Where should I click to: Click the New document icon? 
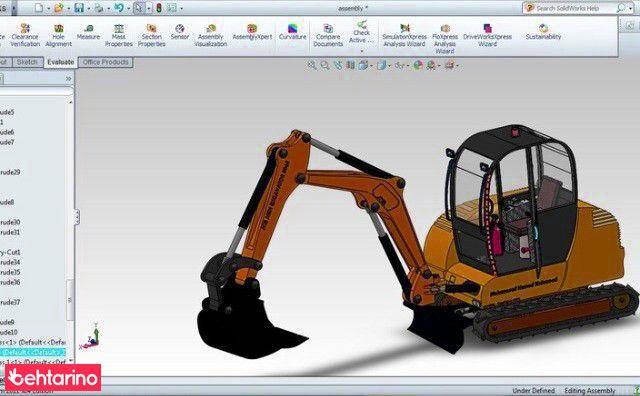coord(39,8)
